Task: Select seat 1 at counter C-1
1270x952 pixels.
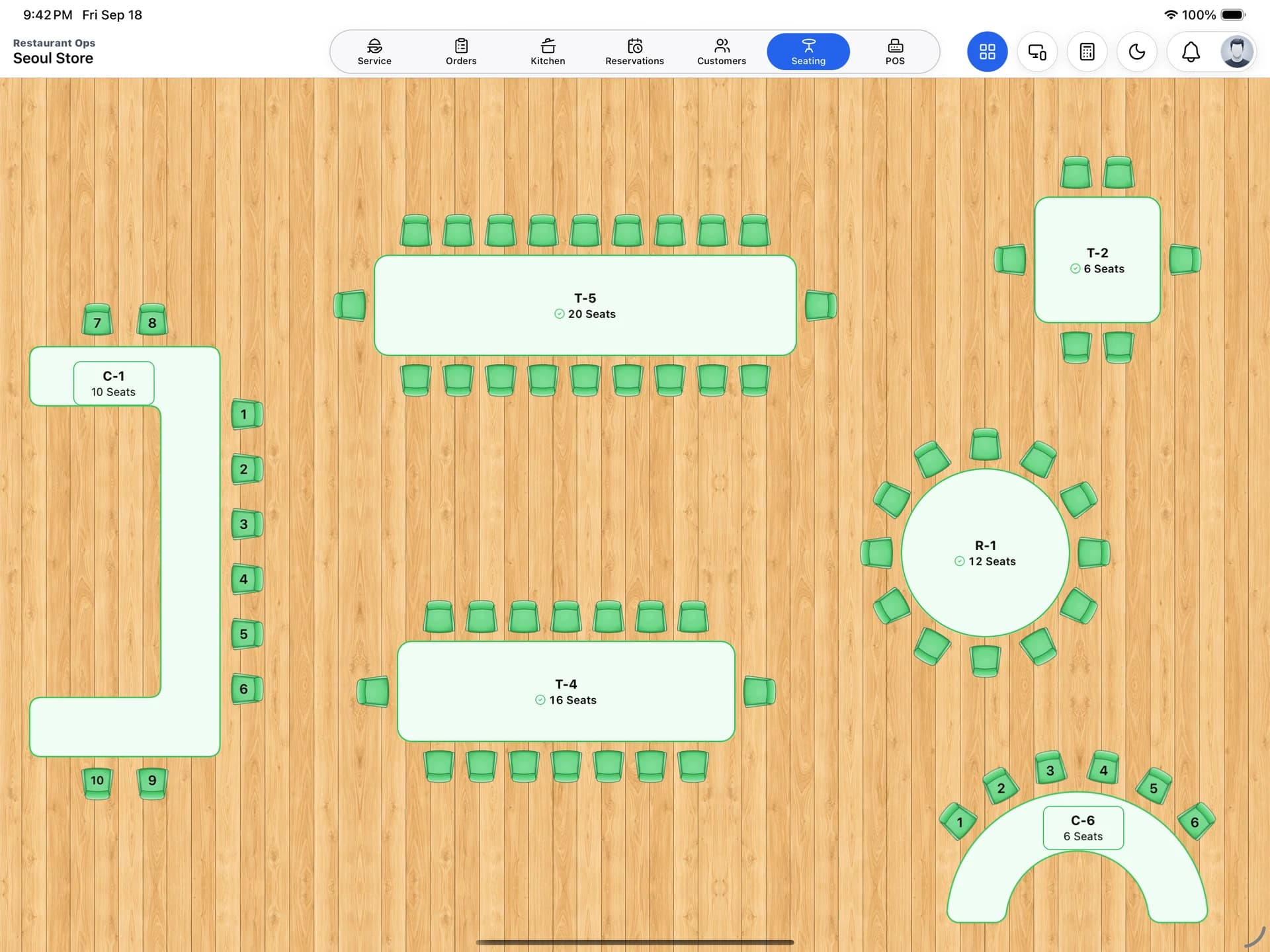Action: point(246,415)
